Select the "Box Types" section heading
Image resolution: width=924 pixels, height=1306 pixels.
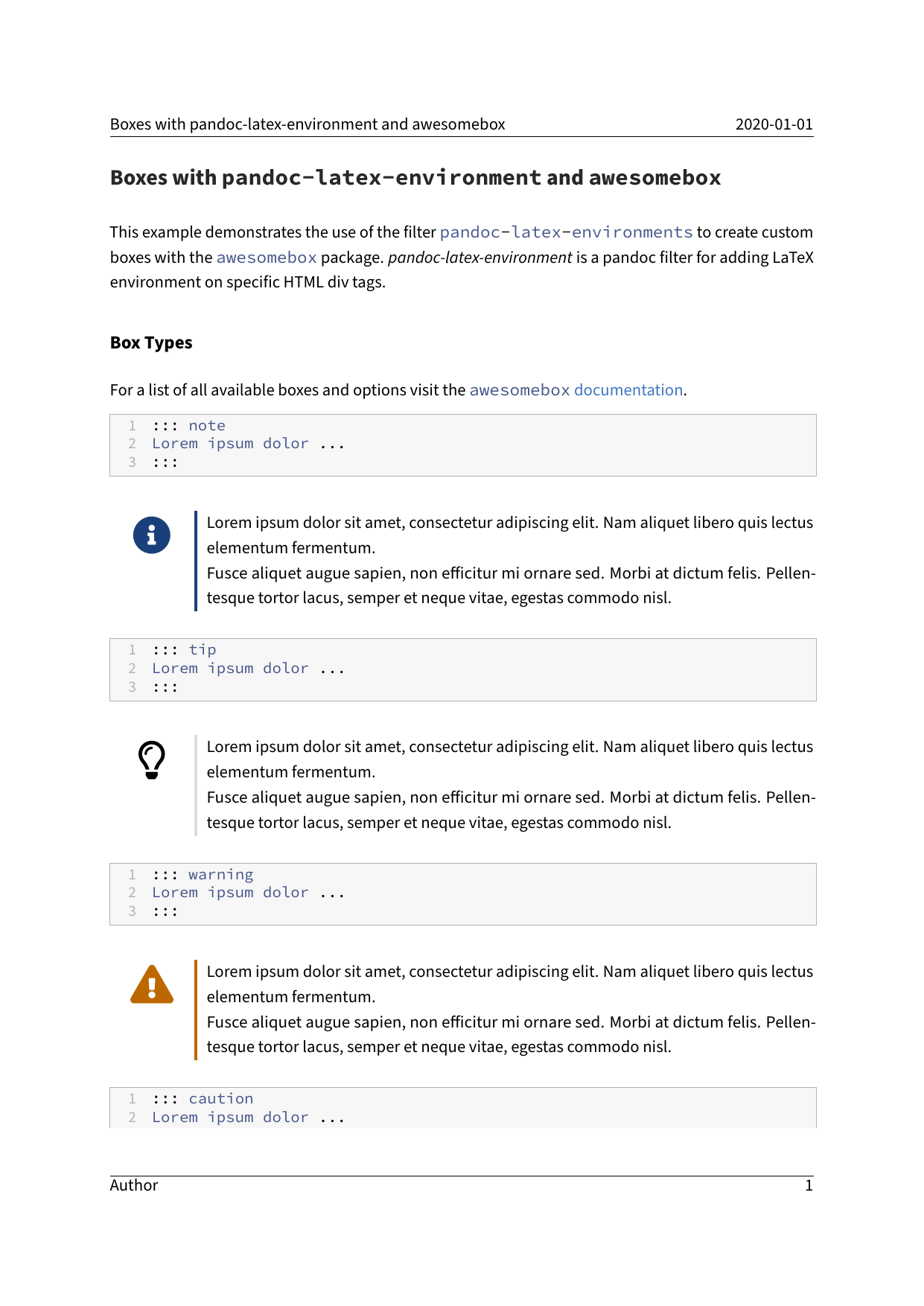(151, 343)
